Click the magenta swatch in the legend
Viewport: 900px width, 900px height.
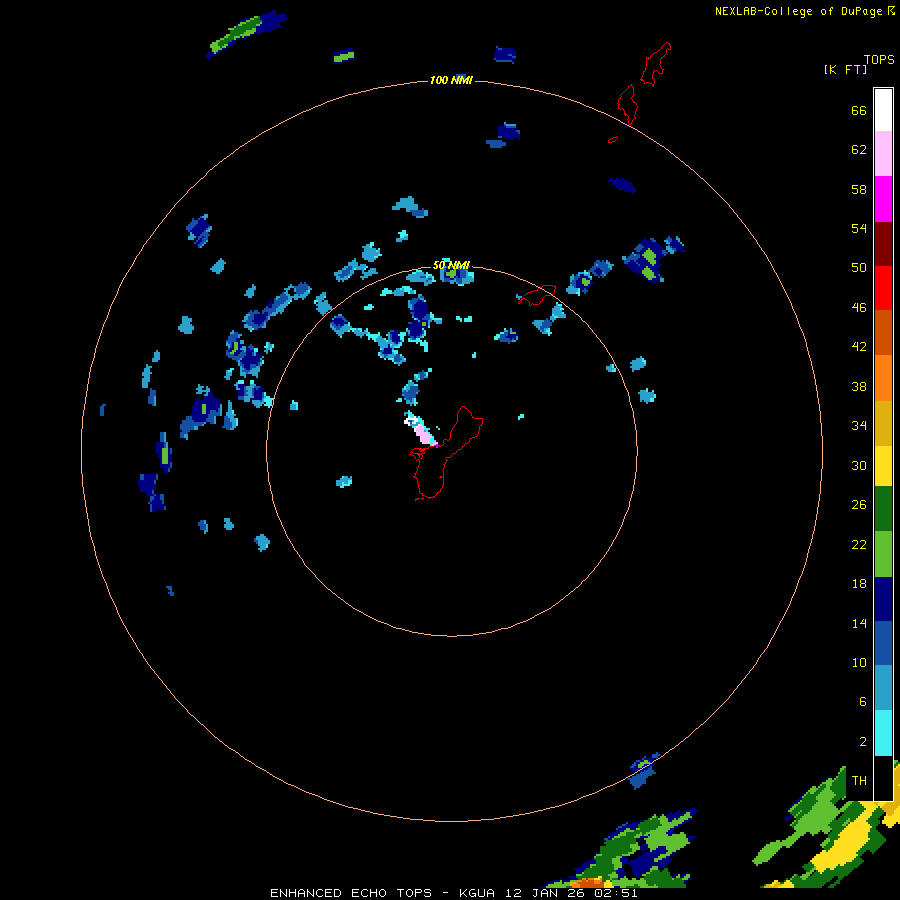[x=883, y=199]
